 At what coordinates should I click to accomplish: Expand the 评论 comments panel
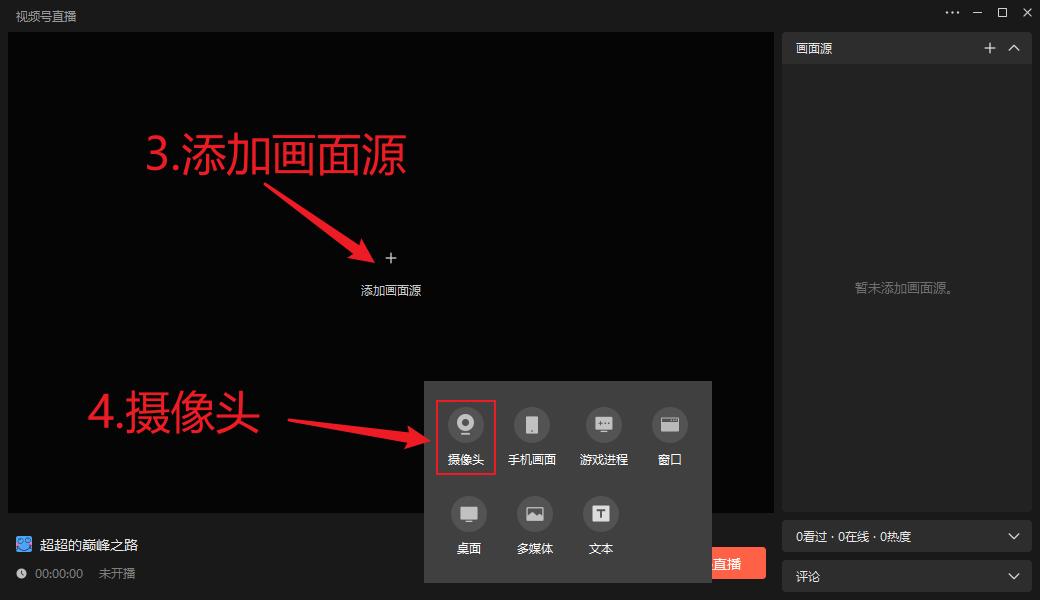pos(1014,576)
